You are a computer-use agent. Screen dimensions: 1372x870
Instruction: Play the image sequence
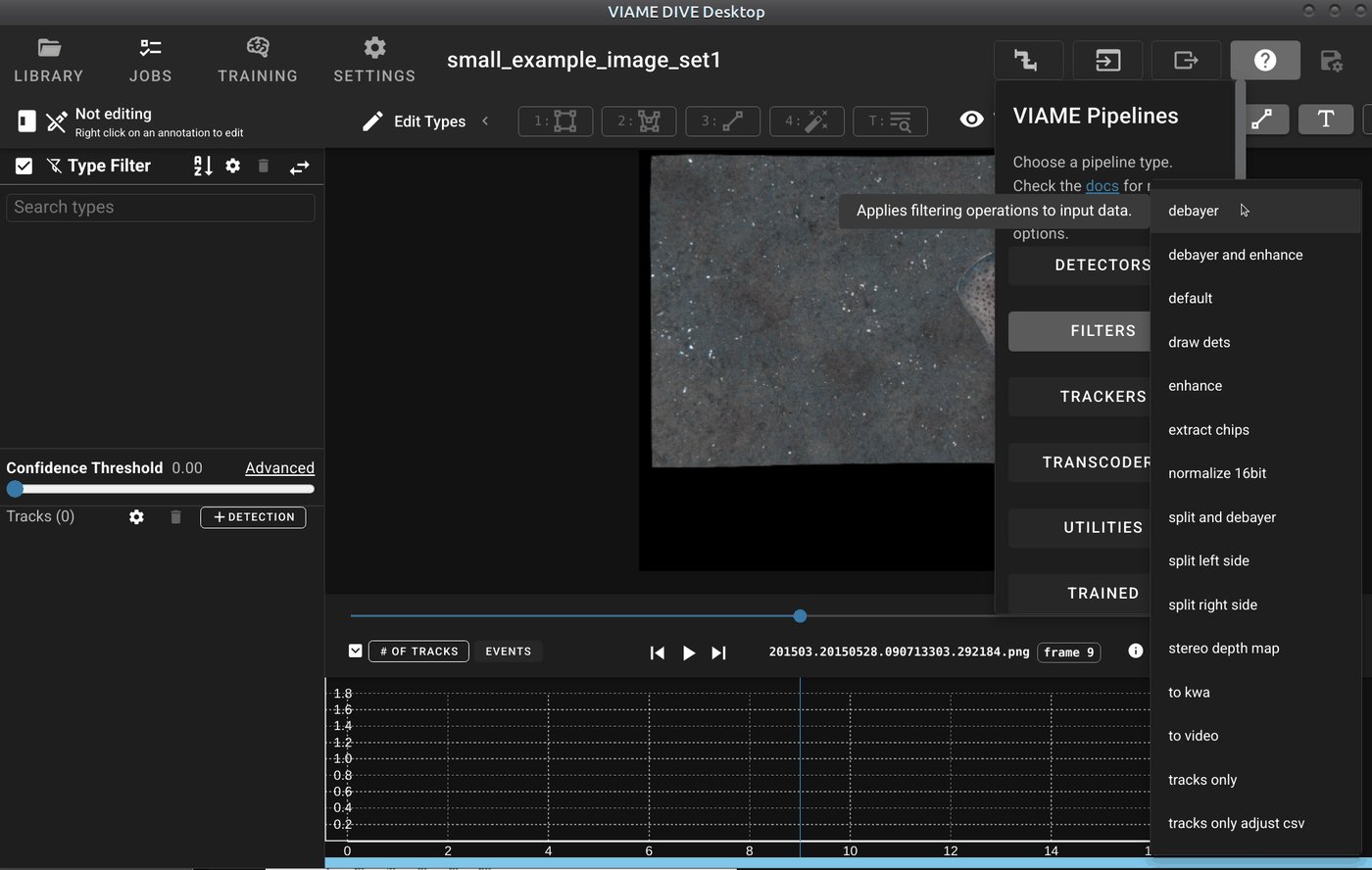point(688,652)
